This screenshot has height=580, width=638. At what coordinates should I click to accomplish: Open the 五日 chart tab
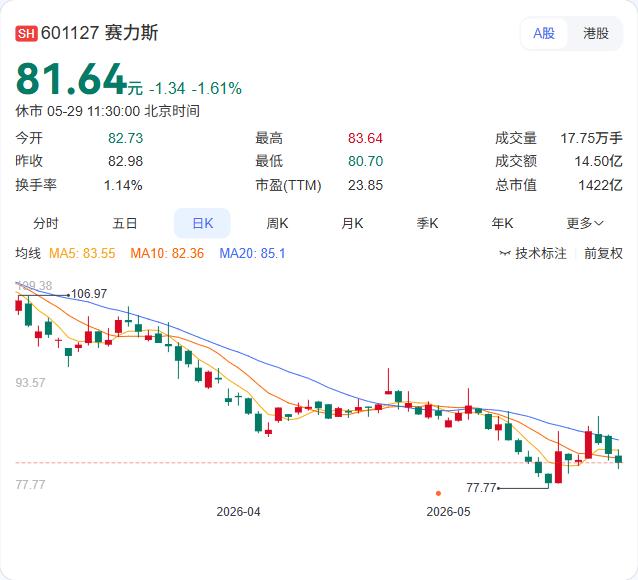(125, 223)
